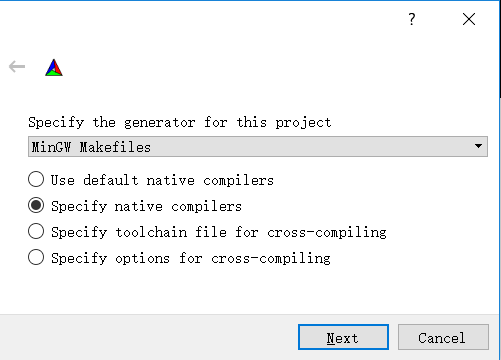Select the Specify native compilers radio circle
Viewport: 501px width, 360px height.
[x=36, y=205]
